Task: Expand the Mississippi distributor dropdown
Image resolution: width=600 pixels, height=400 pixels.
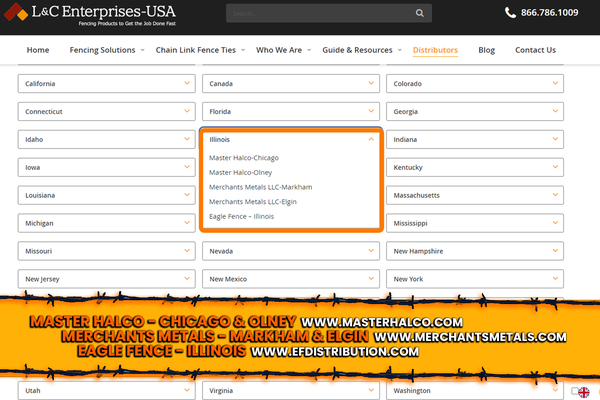Action: tap(475, 223)
